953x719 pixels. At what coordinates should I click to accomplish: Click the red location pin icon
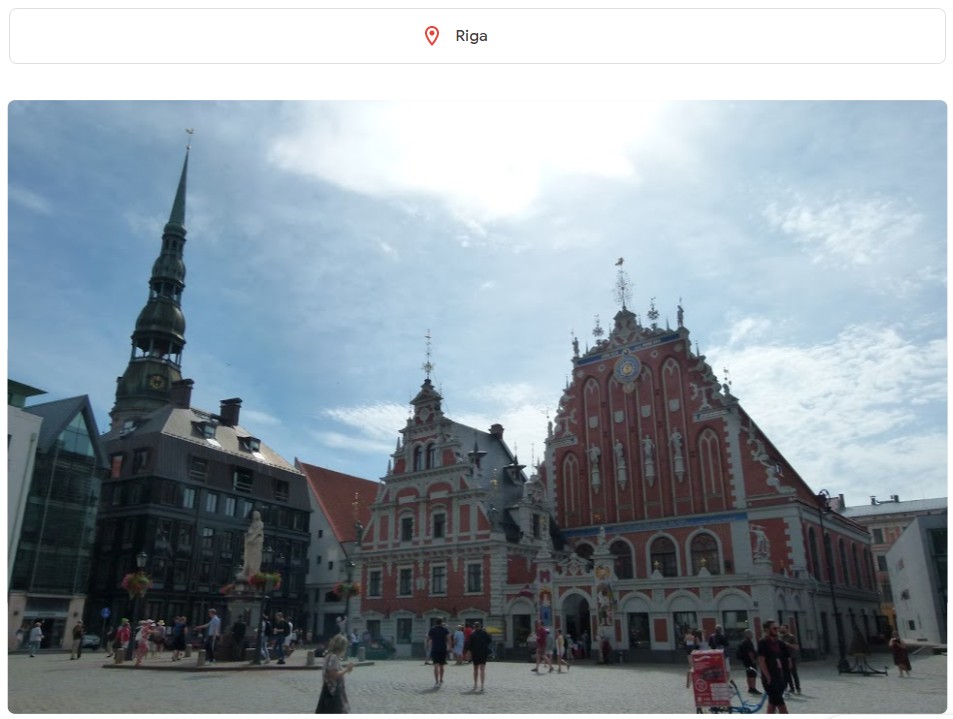[432, 36]
